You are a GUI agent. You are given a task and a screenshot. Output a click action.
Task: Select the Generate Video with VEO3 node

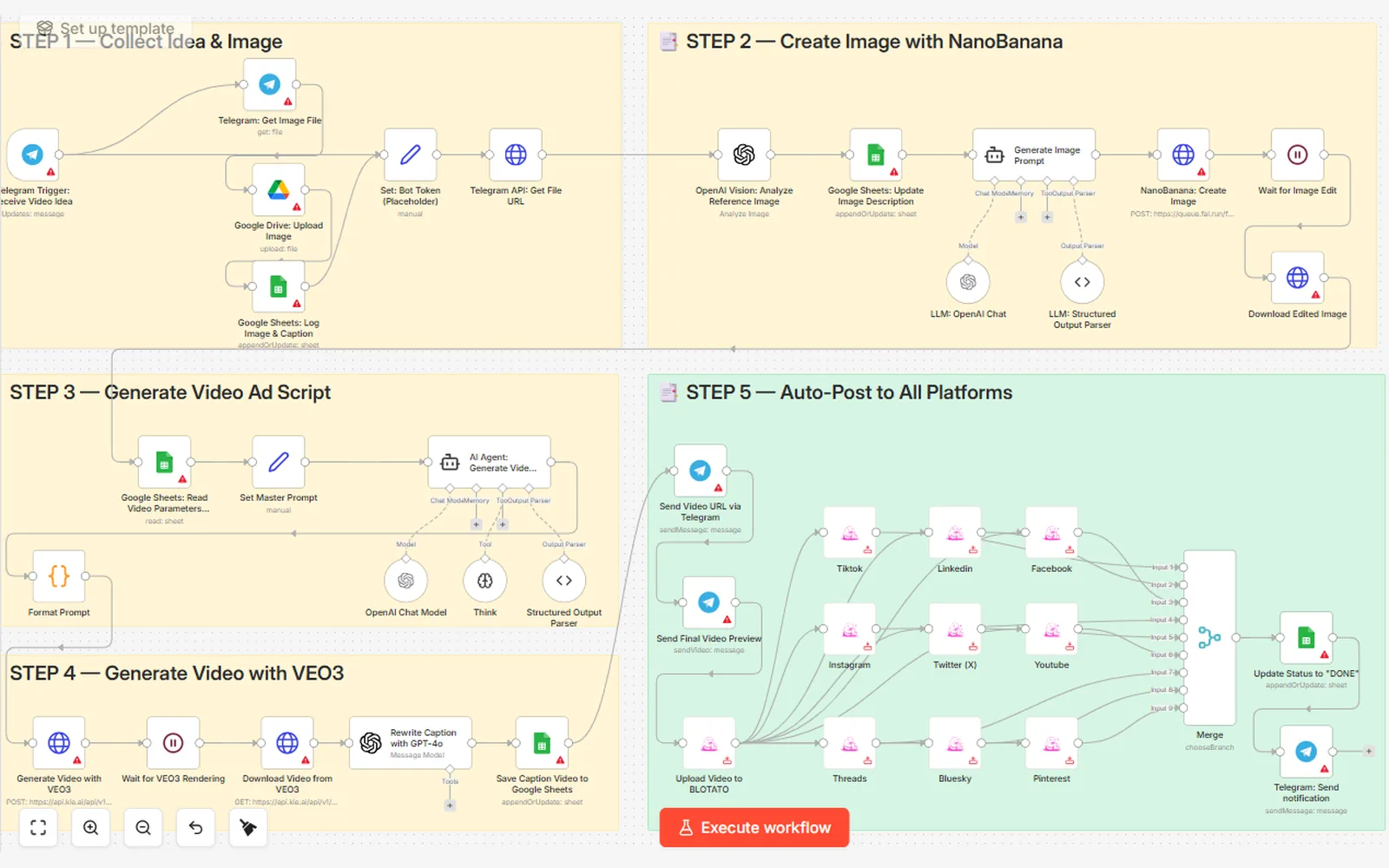point(59,743)
